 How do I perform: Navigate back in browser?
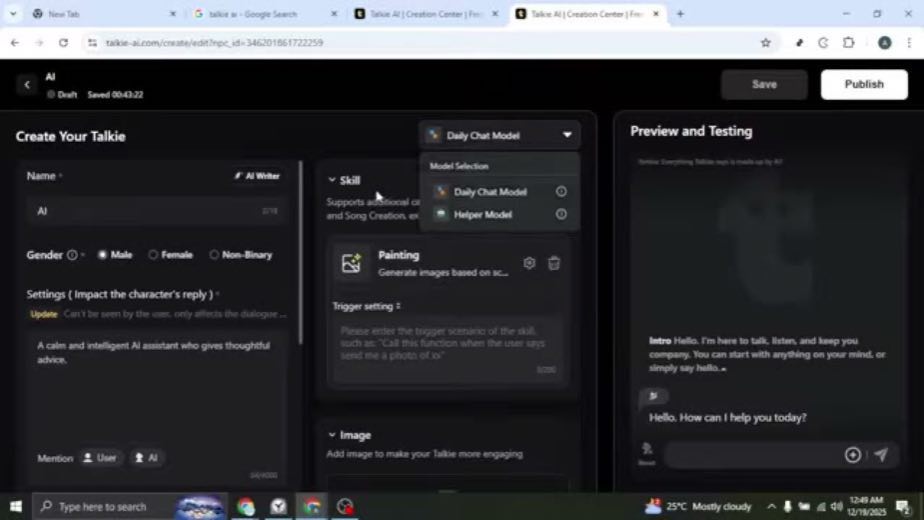click(15, 42)
